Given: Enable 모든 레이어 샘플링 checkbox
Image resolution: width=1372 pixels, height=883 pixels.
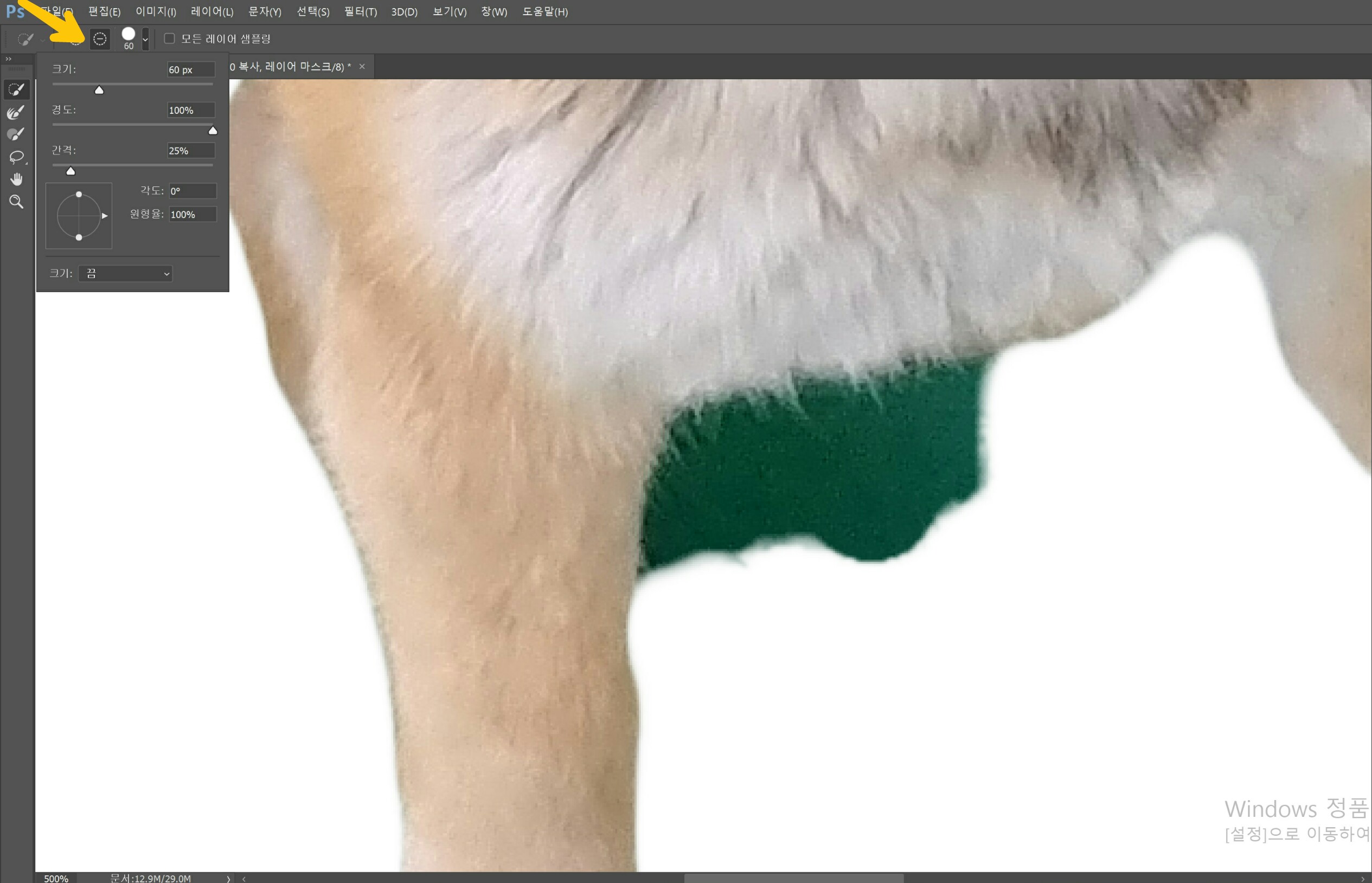Looking at the screenshot, I should pos(169,38).
